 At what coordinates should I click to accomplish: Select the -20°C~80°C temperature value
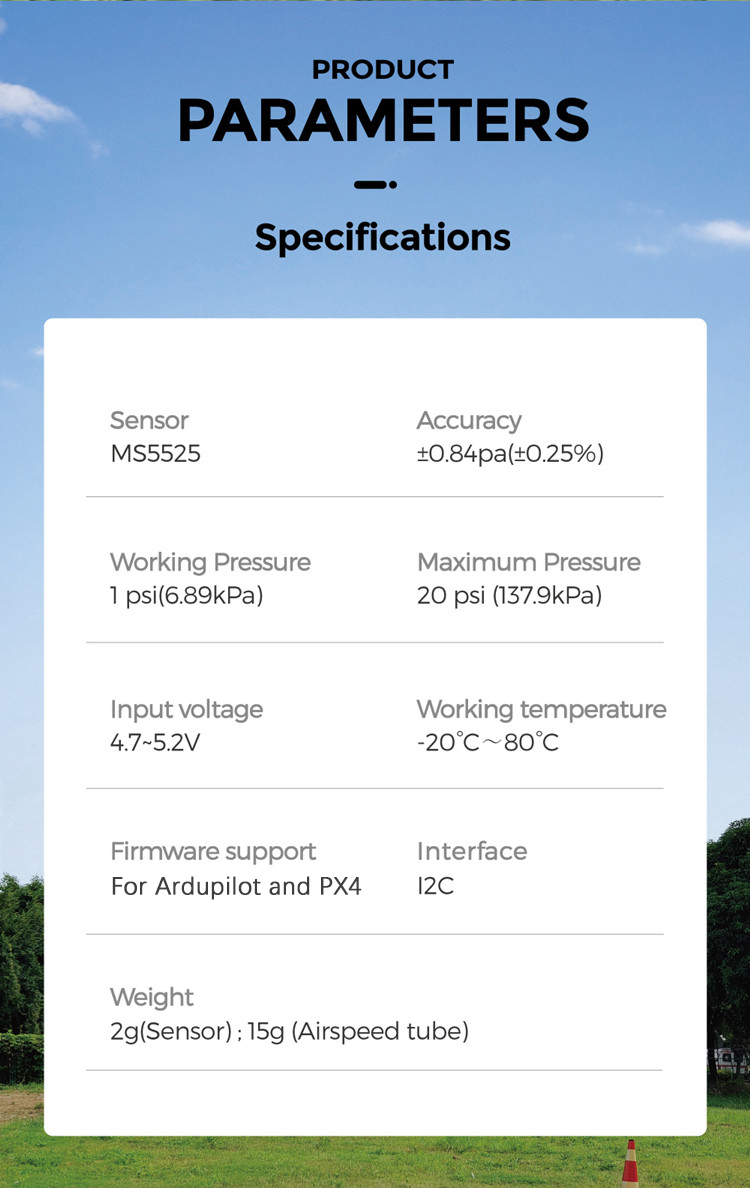(487, 743)
